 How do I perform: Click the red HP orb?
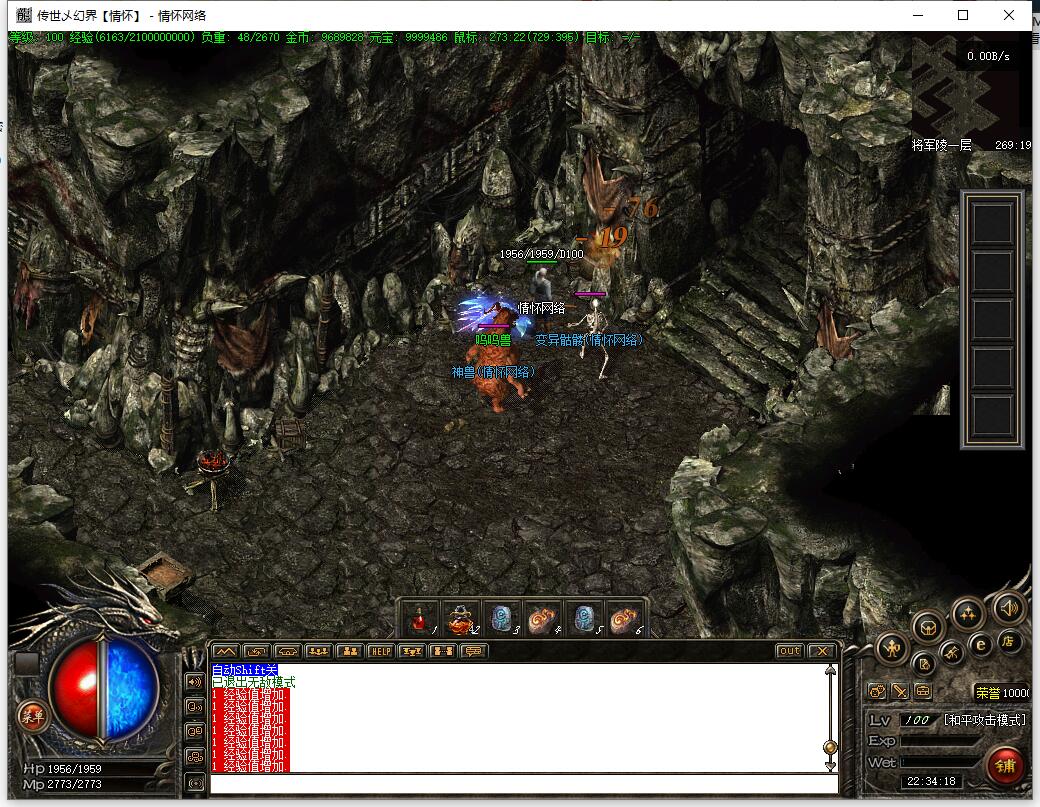tap(74, 689)
